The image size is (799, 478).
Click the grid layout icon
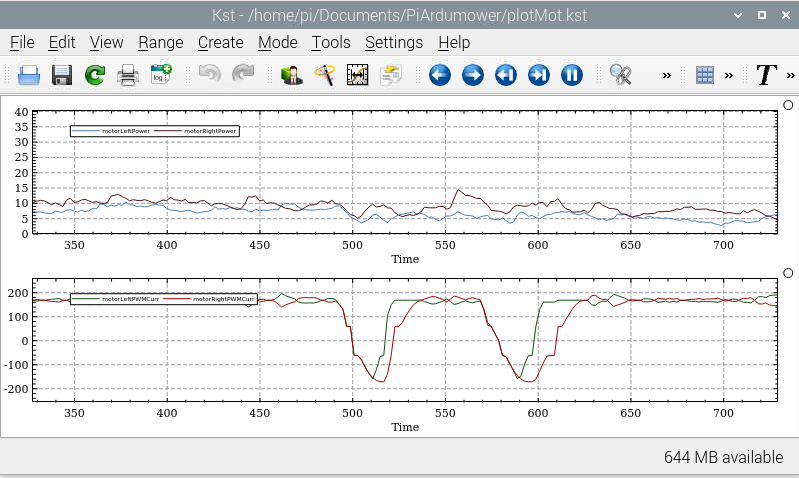coord(705,75)
